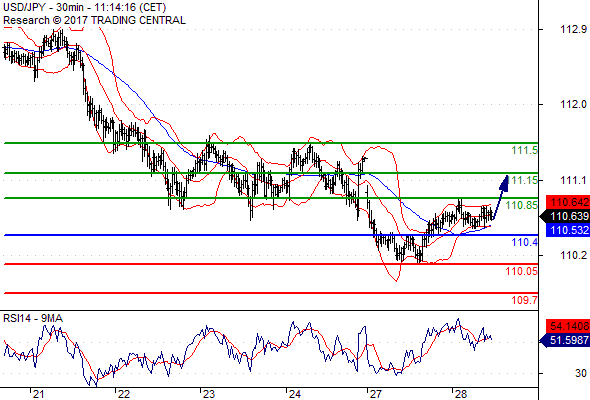The height and width of the screenshot is (400, 590).
Task: Click the RSI14 - 9MA indicator label
Action: [33, 318]
